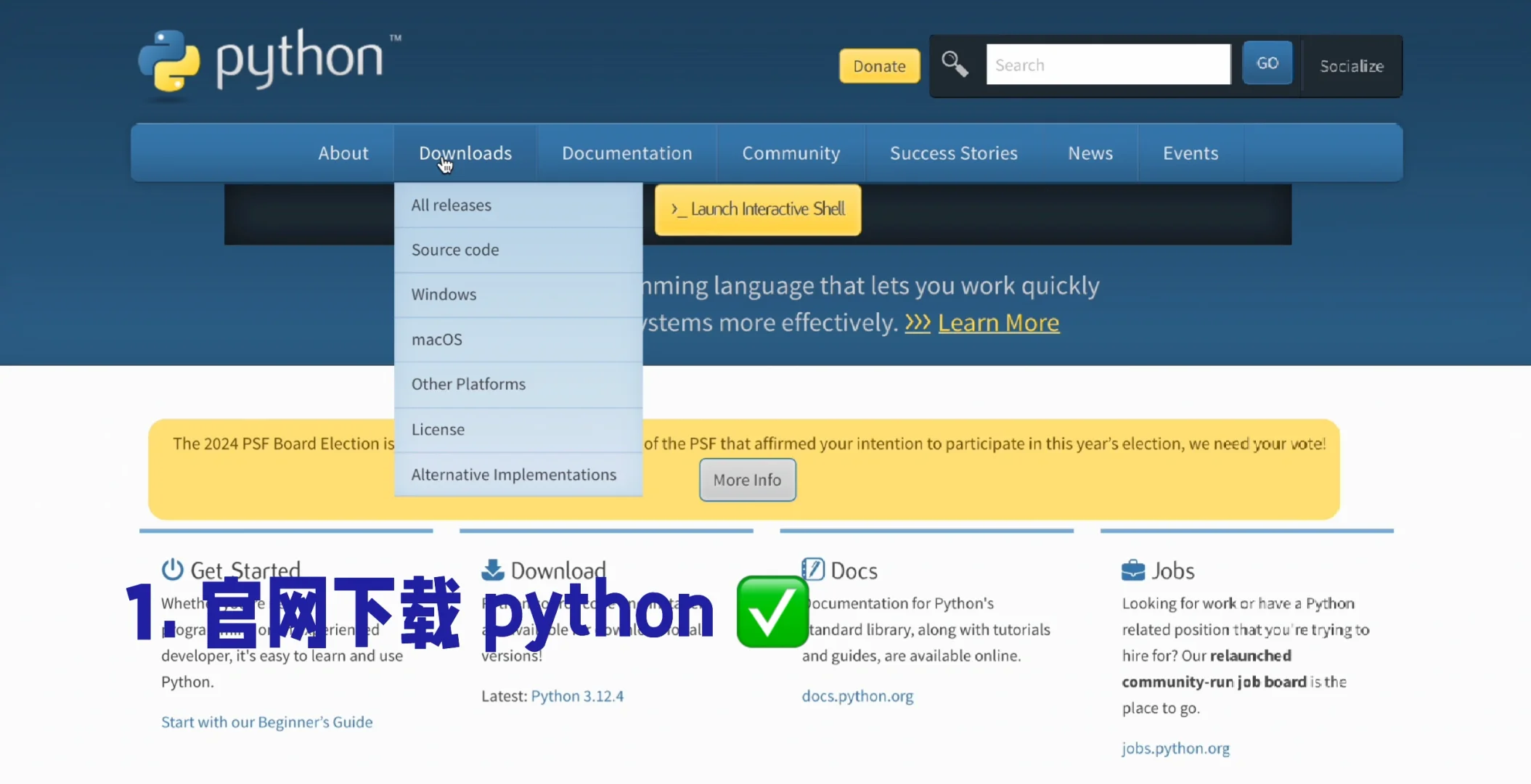Open the Documentation menu

point(626,152)
